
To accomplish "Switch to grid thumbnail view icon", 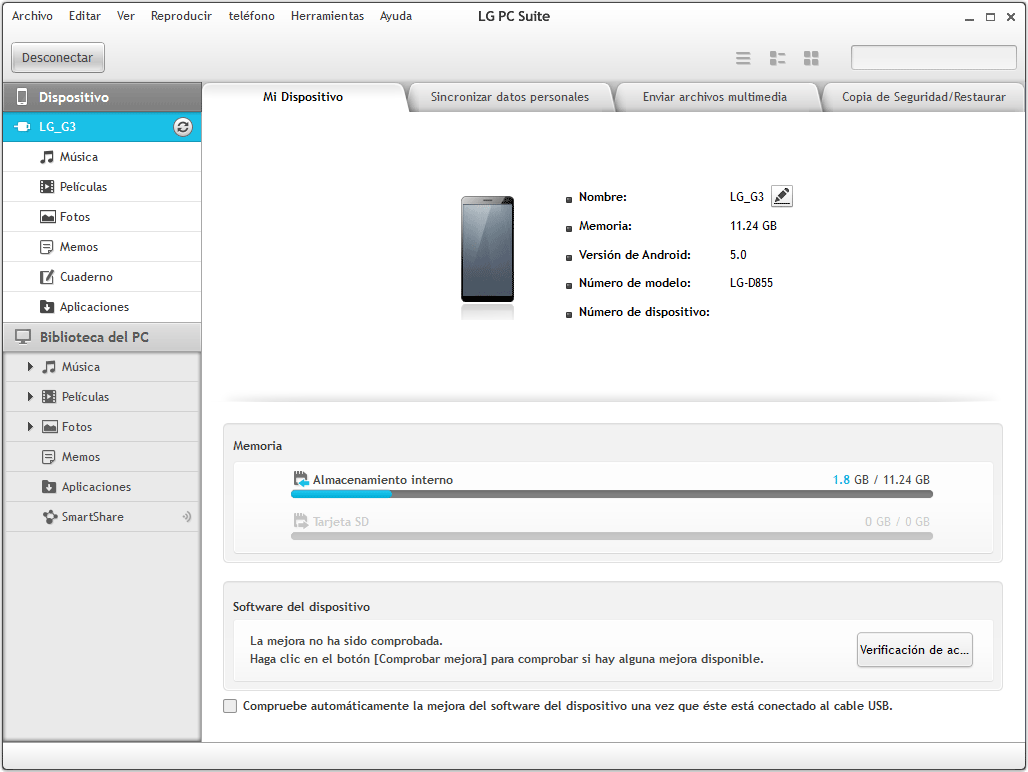I will (x=811, y=58).
